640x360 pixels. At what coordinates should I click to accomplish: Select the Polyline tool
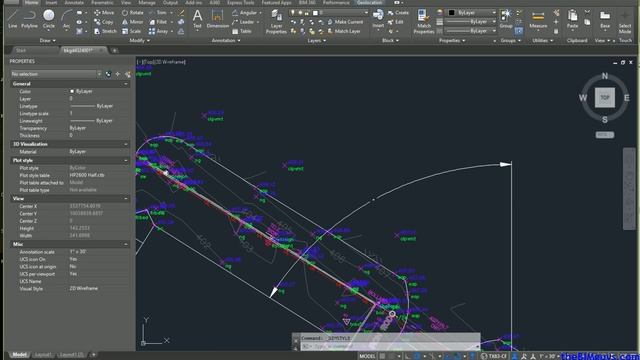(29, 19)
